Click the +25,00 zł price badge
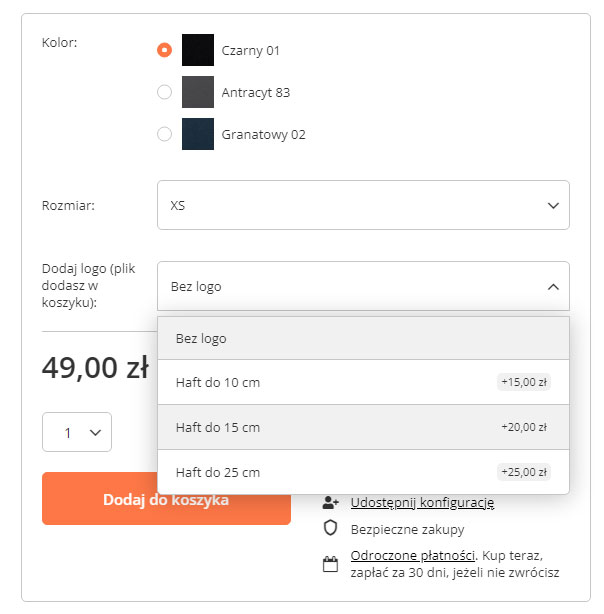The image size is (604, 614). pos(523,472)
